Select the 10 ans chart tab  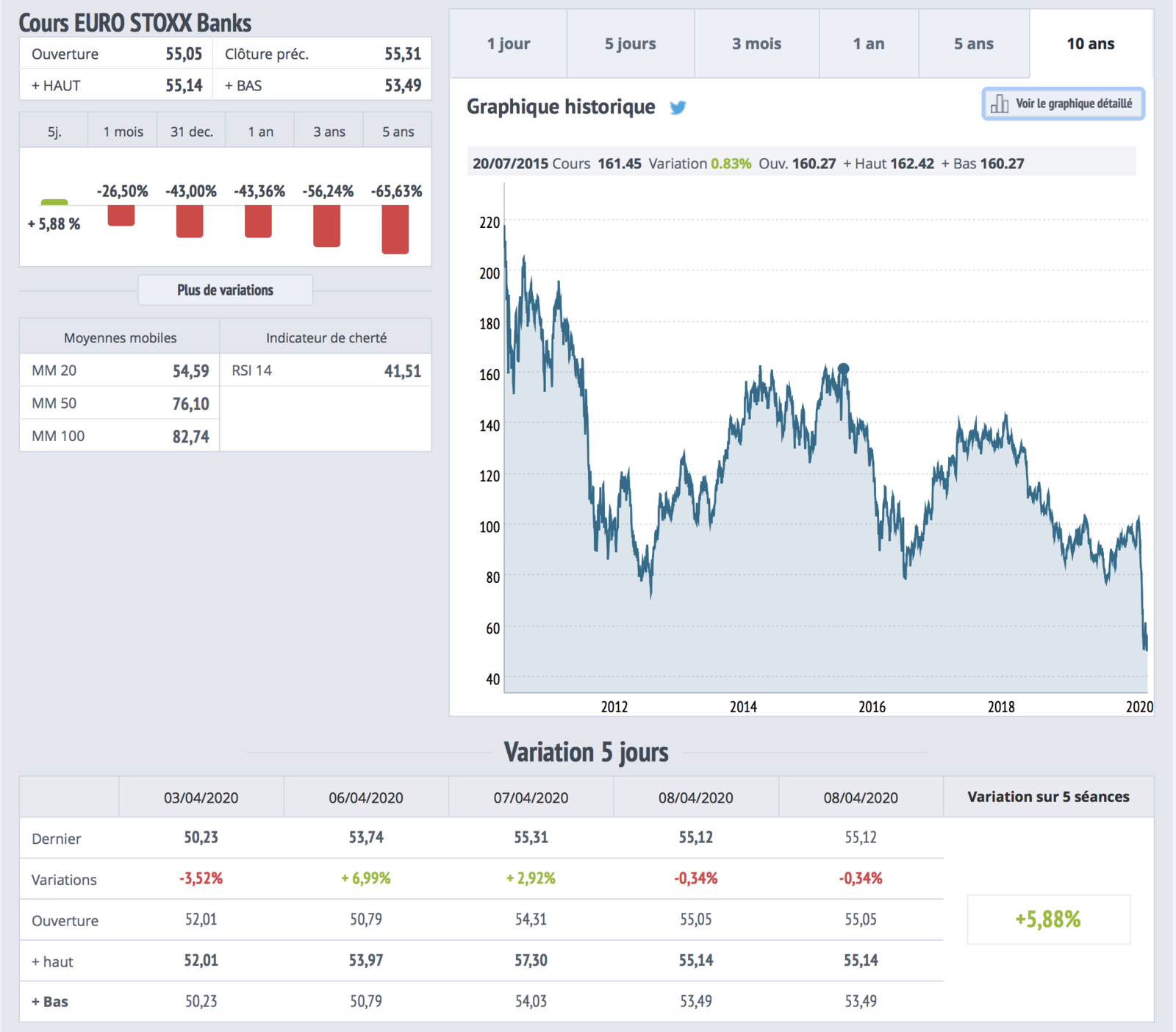(1091, 43)
